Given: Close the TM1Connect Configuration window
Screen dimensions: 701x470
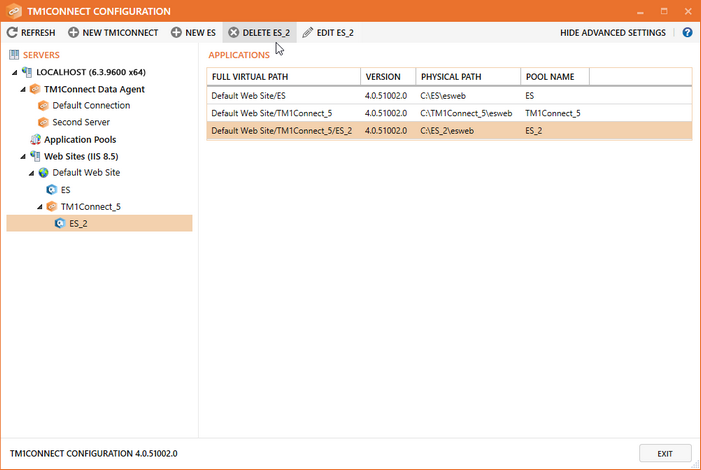Looking at the screenshot, I should (688, 12).
